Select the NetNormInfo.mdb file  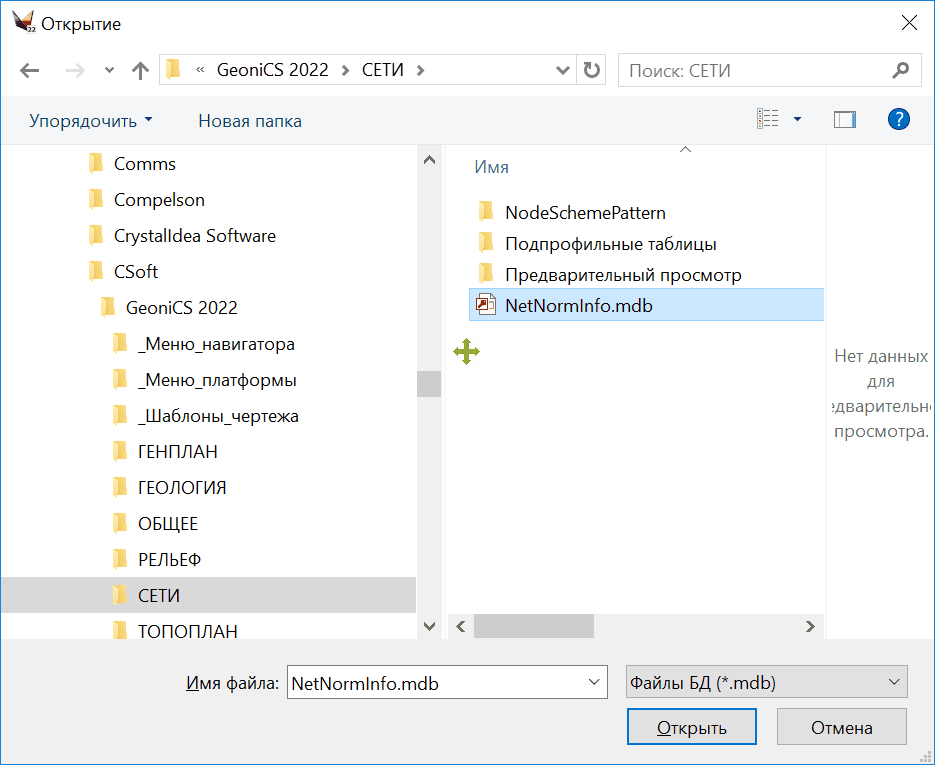tap(578, 306)
